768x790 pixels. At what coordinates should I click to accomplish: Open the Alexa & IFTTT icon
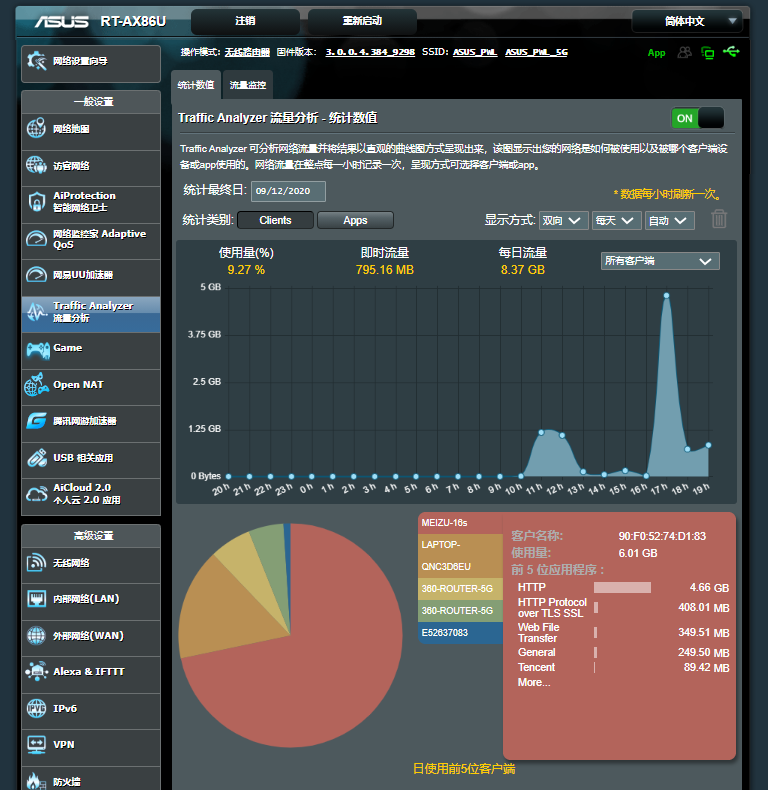click(36, 672)
